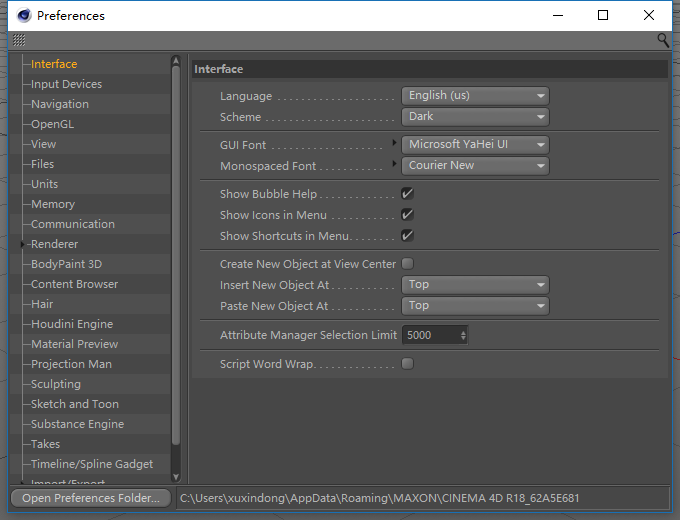Screen dimensions: 680x520
Task: Select Renderer category
Action: 54,244
